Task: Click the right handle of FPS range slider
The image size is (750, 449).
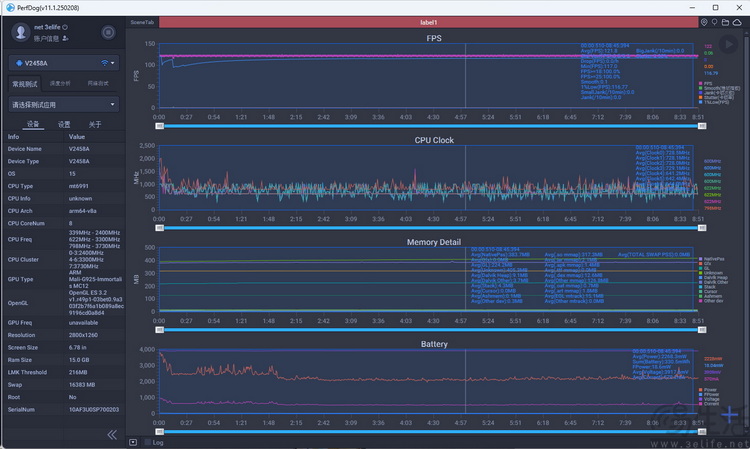Action: pyautogui.click(x=702, y=126)
